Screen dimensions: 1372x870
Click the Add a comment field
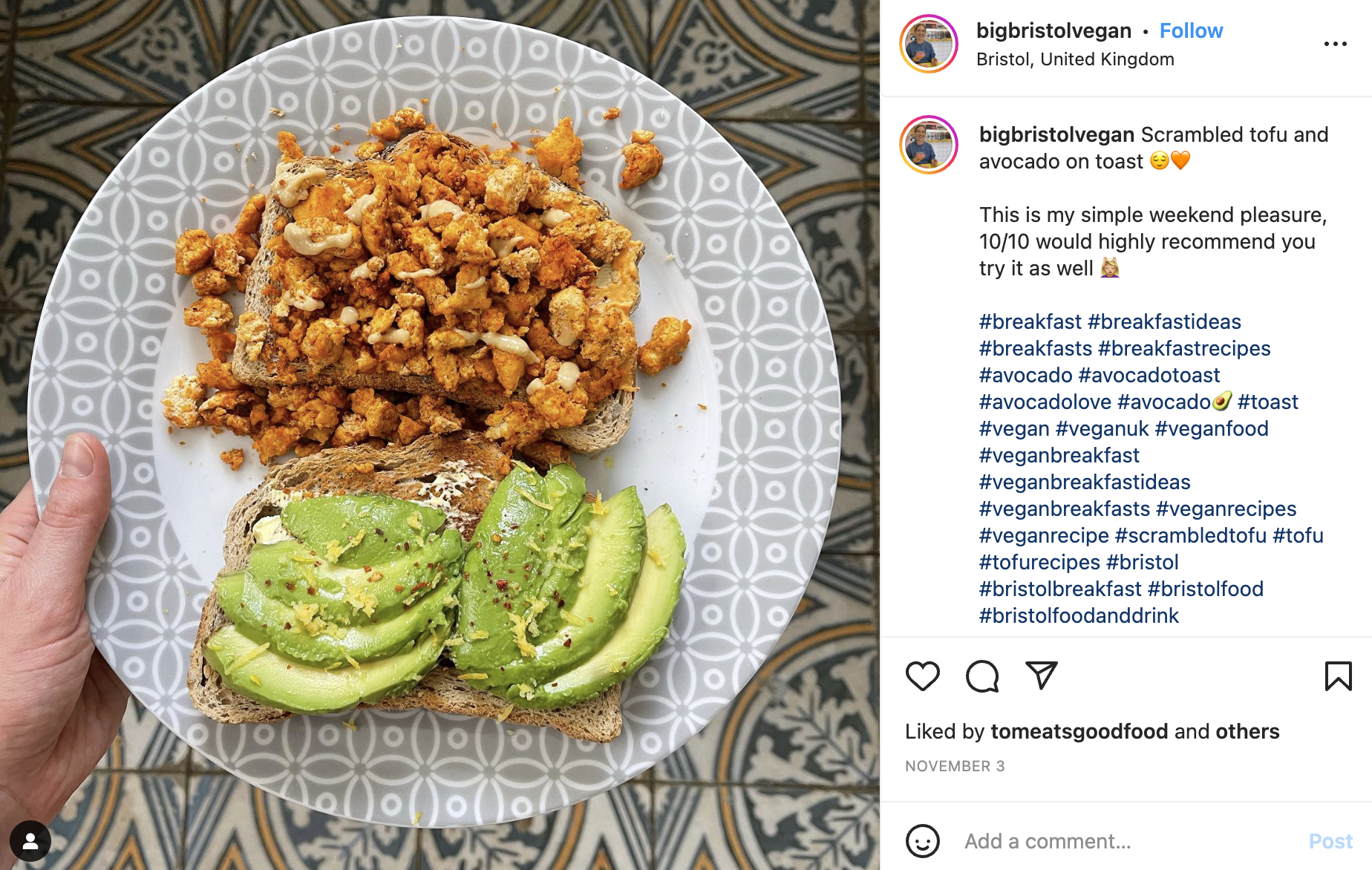[x=1128, y=841]
